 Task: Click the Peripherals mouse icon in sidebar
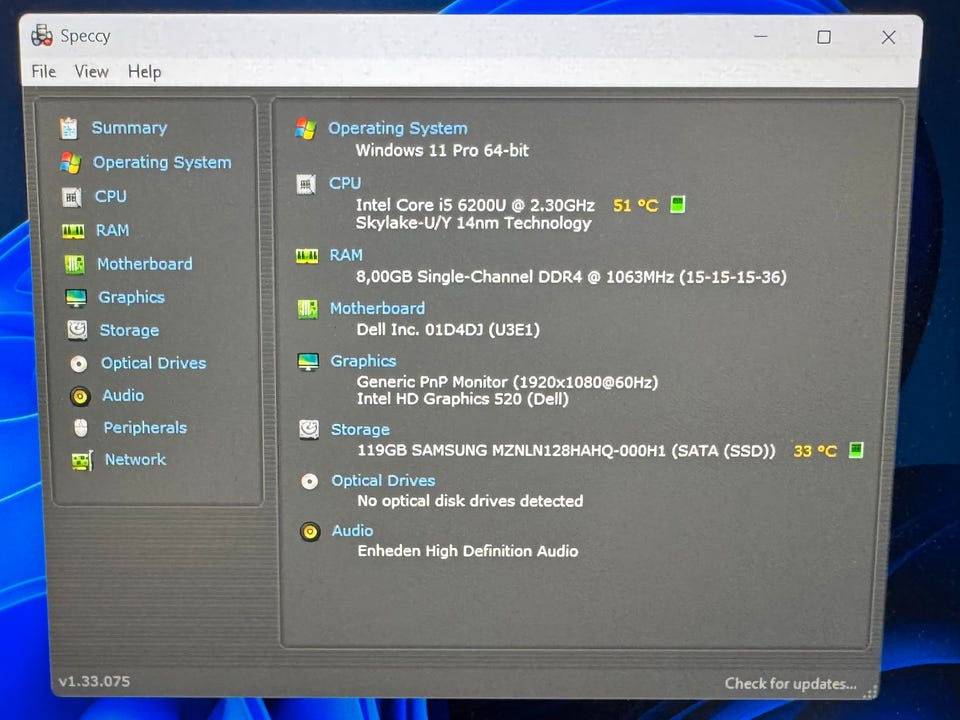(x=81, y=428)
